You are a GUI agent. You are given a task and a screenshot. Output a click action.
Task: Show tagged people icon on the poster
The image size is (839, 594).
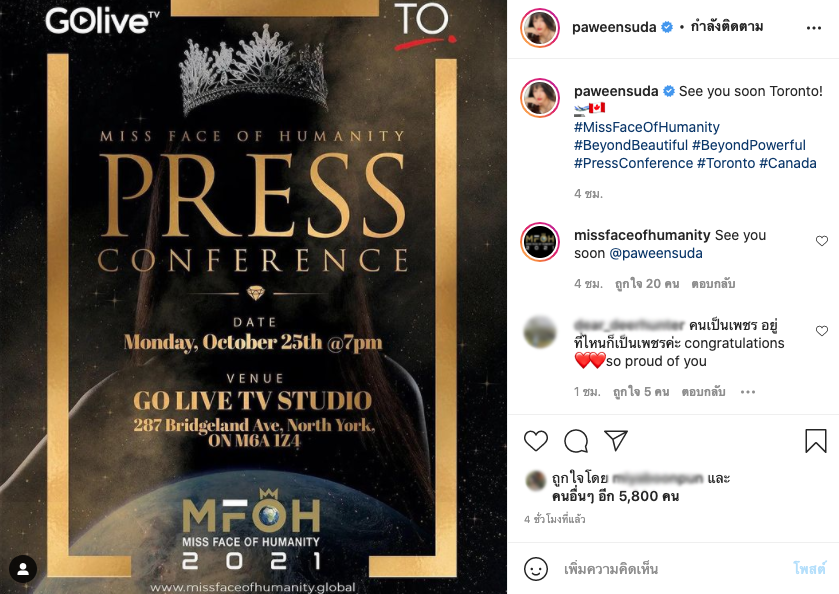click(23, 569)
